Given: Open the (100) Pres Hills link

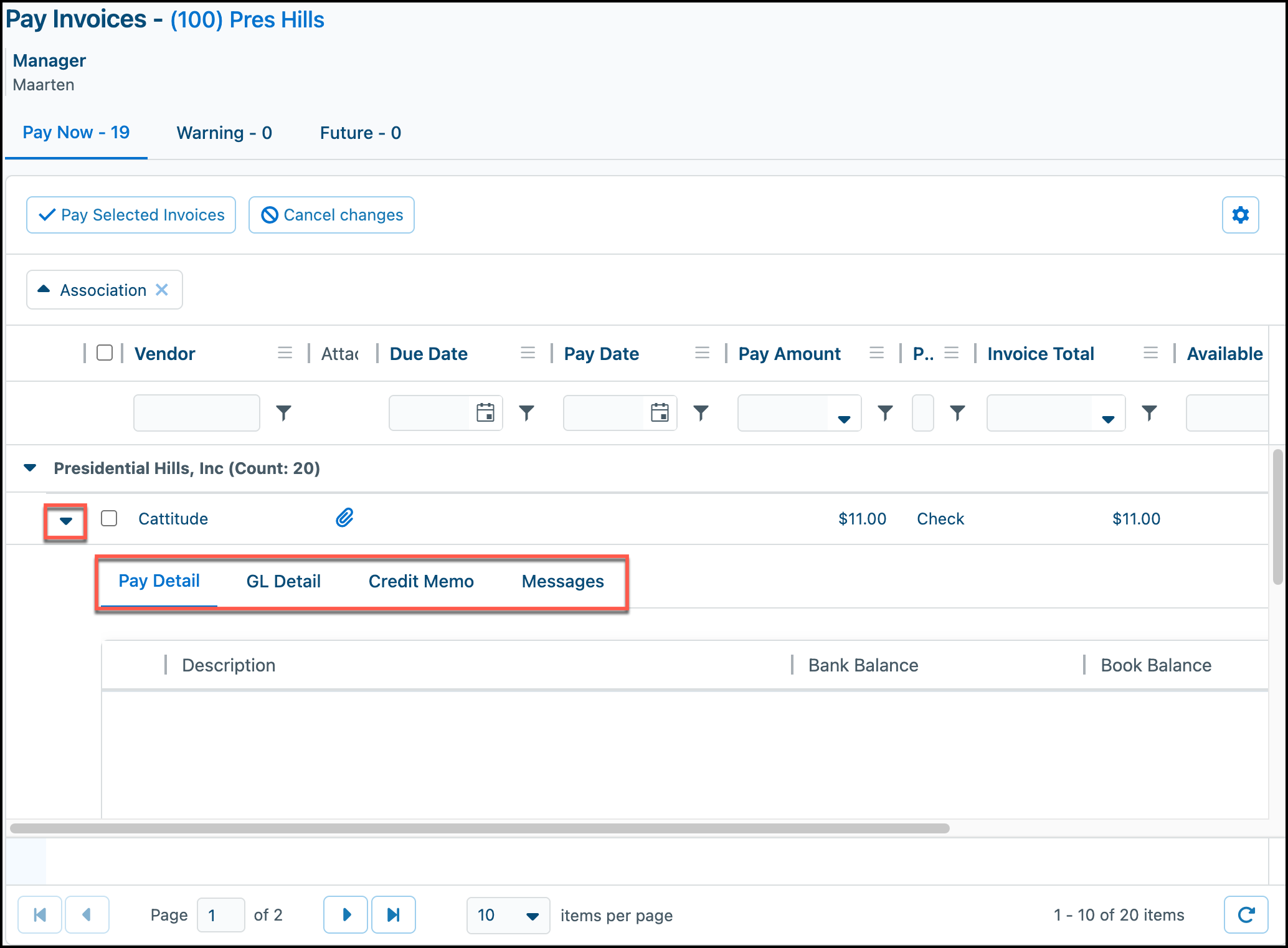Looking at the screenshot, I should [x=247, y=19].
